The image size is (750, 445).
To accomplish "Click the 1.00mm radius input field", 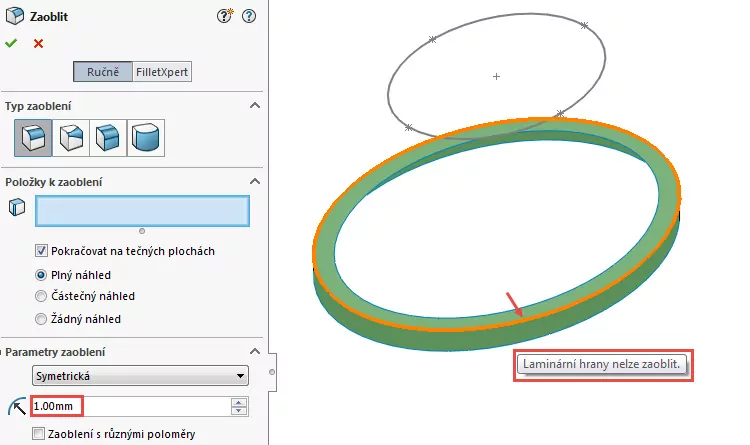I will pos(131,406).
